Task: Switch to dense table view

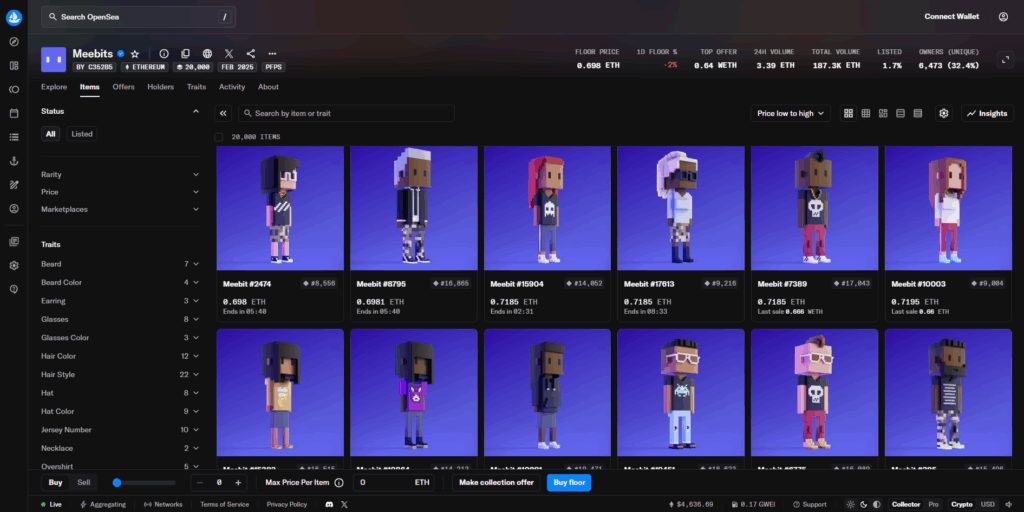Action: click(918, 113)
